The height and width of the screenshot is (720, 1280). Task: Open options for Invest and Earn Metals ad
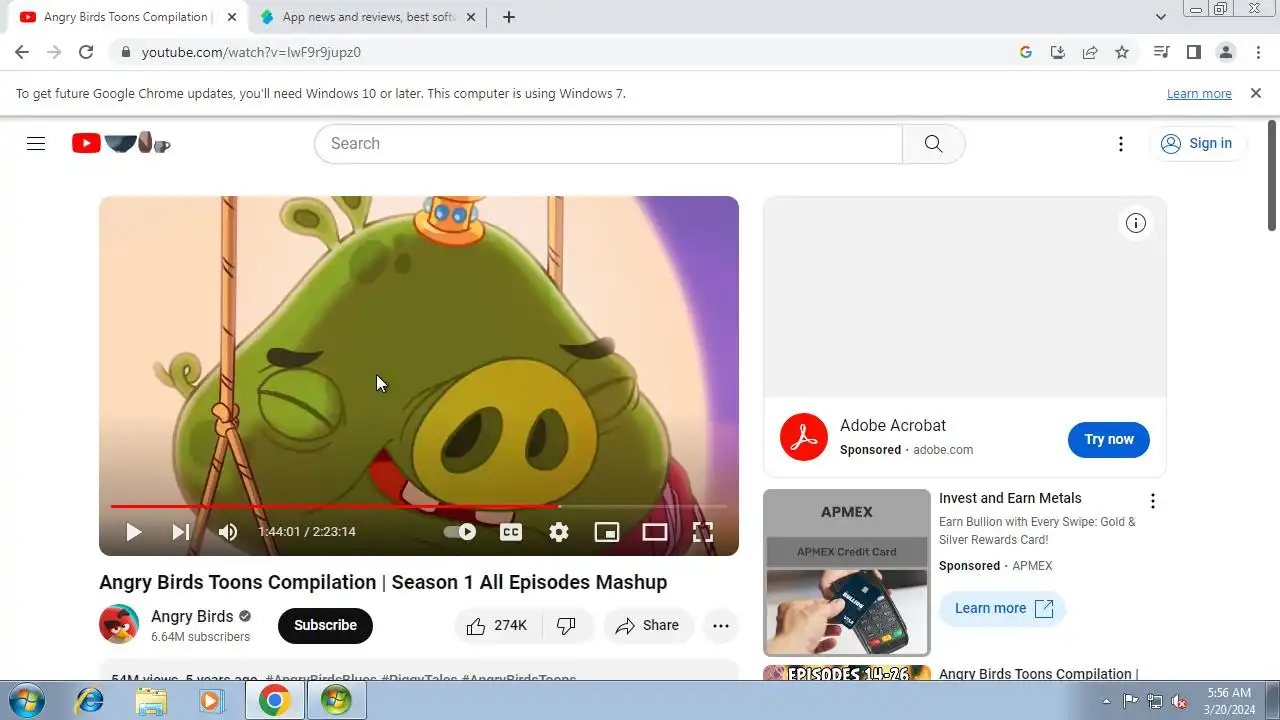click(1153, 501)
